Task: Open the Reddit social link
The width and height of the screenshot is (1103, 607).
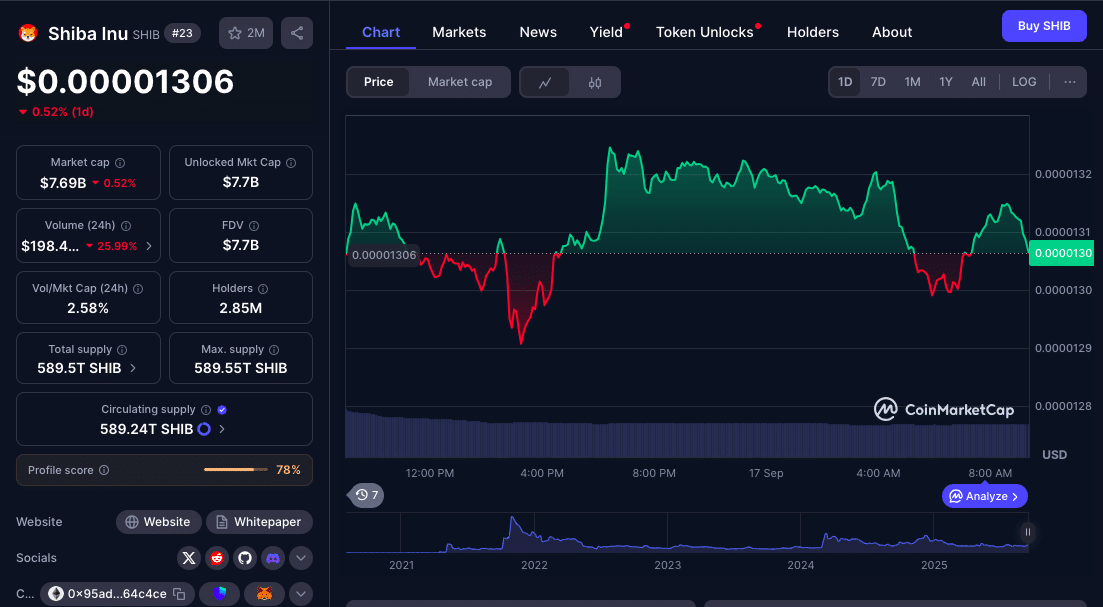Action: 217,558
